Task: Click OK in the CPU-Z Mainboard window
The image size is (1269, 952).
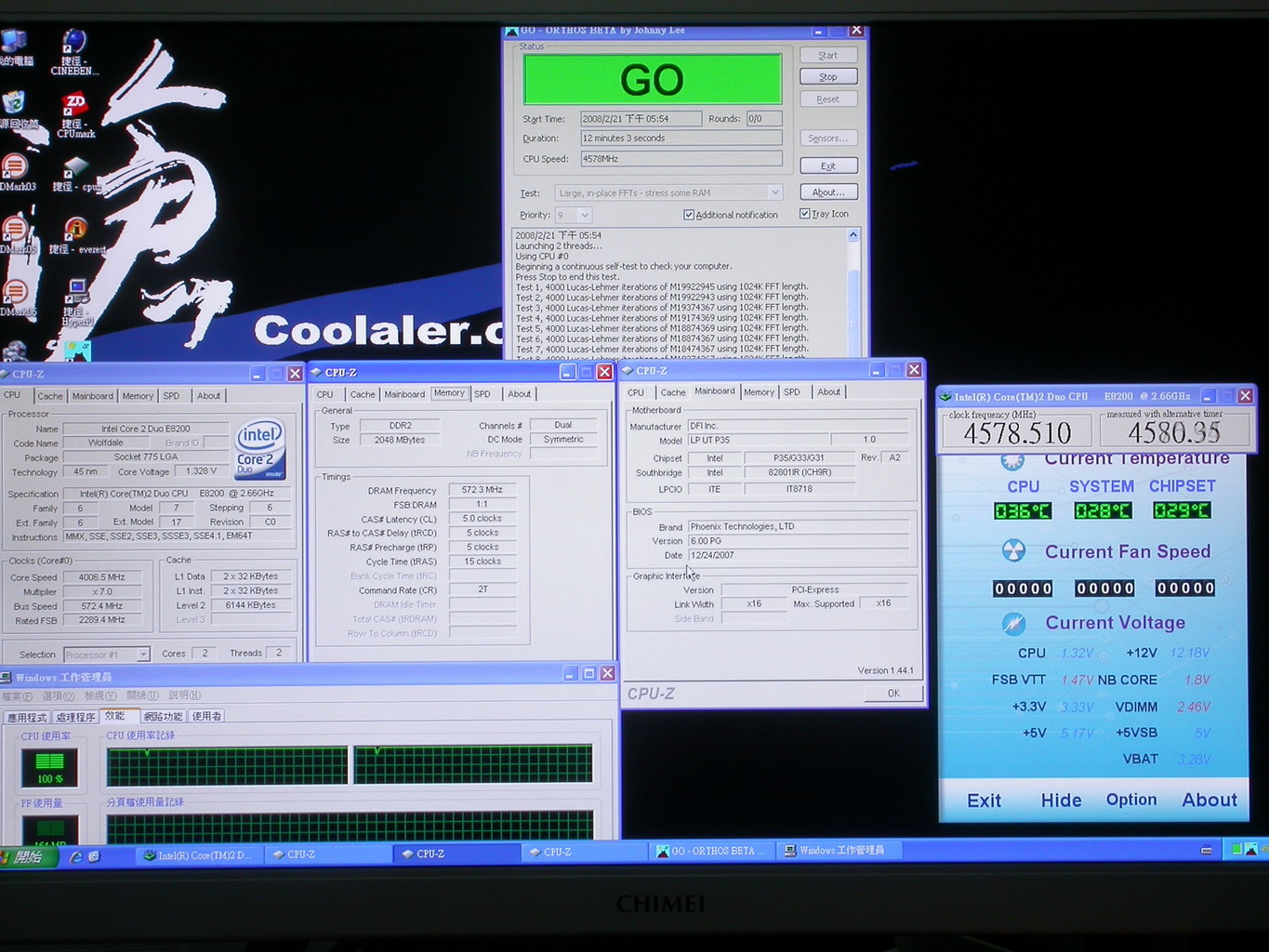Action: 893,693
